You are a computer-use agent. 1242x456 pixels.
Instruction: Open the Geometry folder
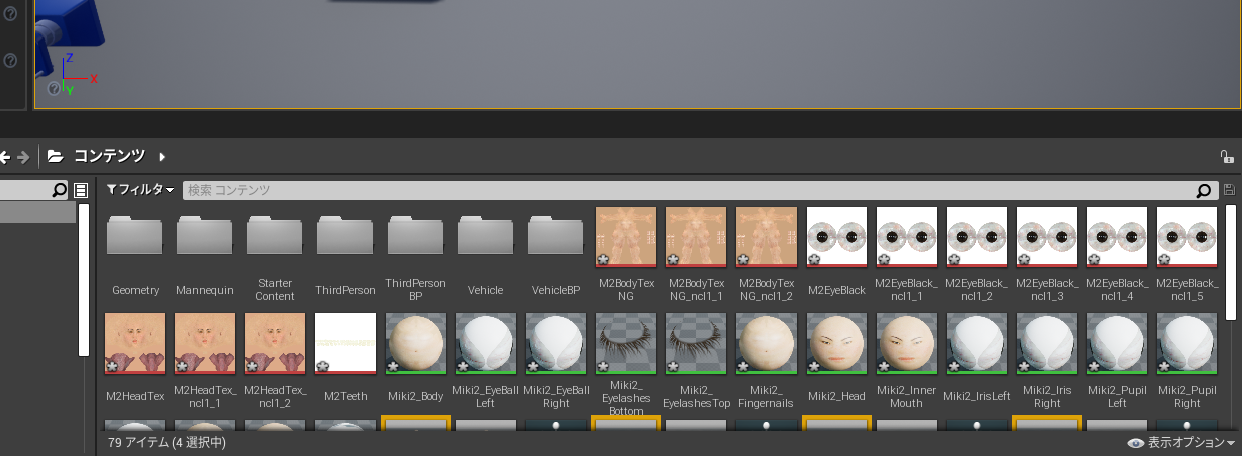135,237
